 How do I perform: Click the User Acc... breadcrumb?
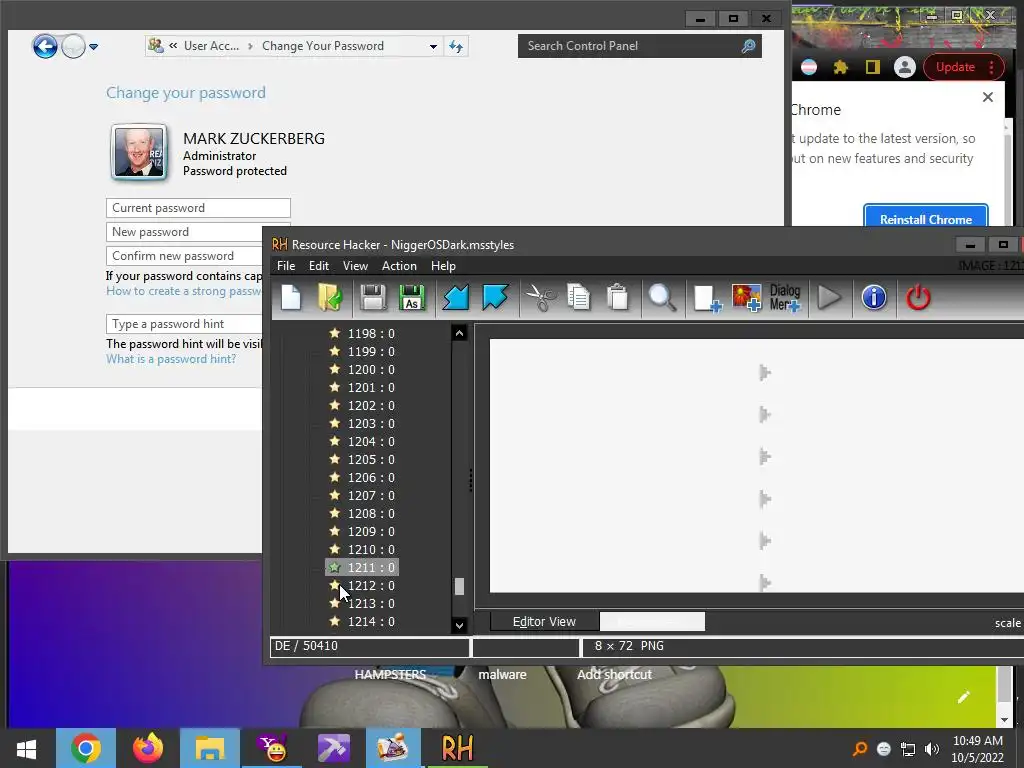click(211, 46)
